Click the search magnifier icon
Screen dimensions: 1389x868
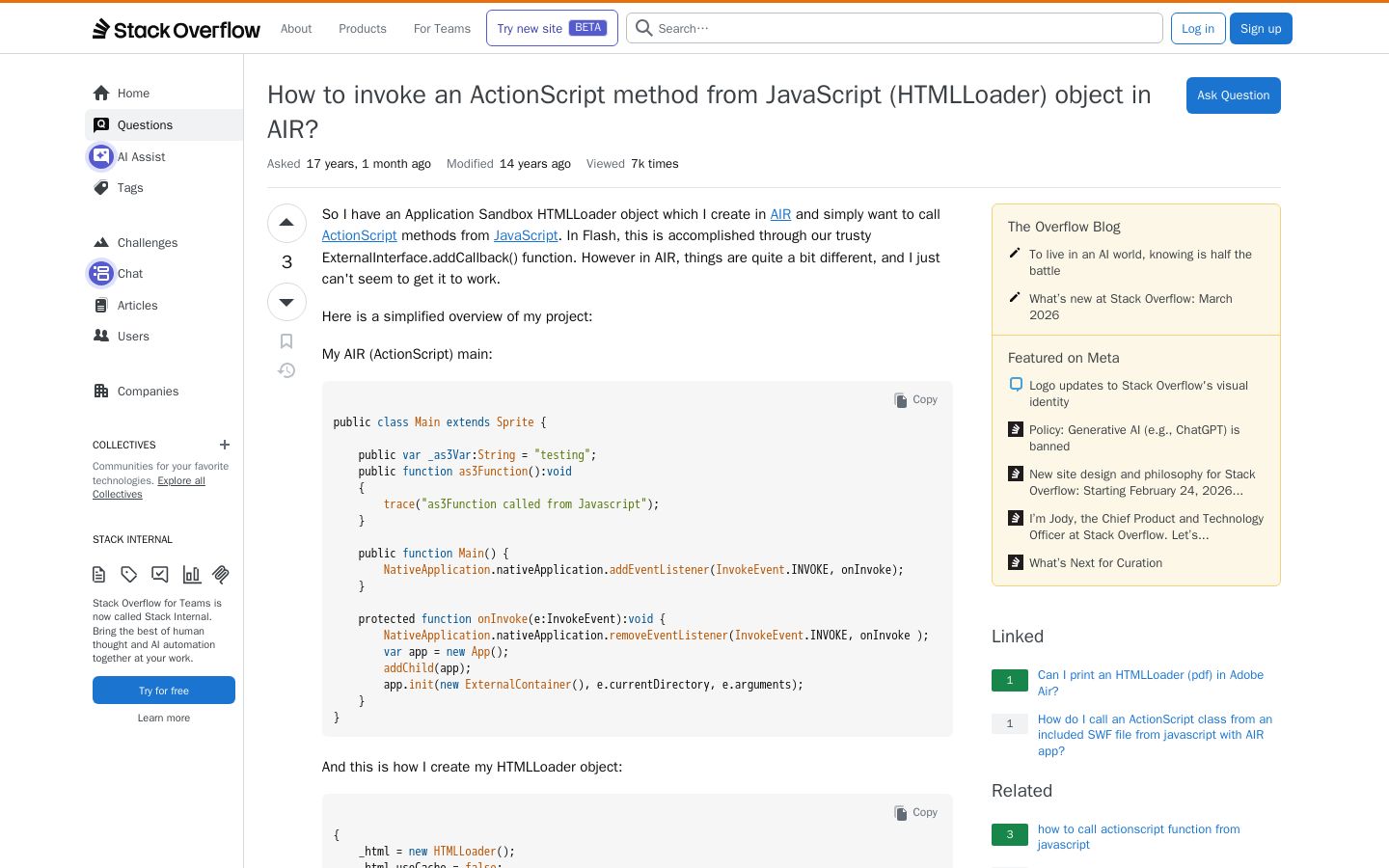(x=643, y=28)
